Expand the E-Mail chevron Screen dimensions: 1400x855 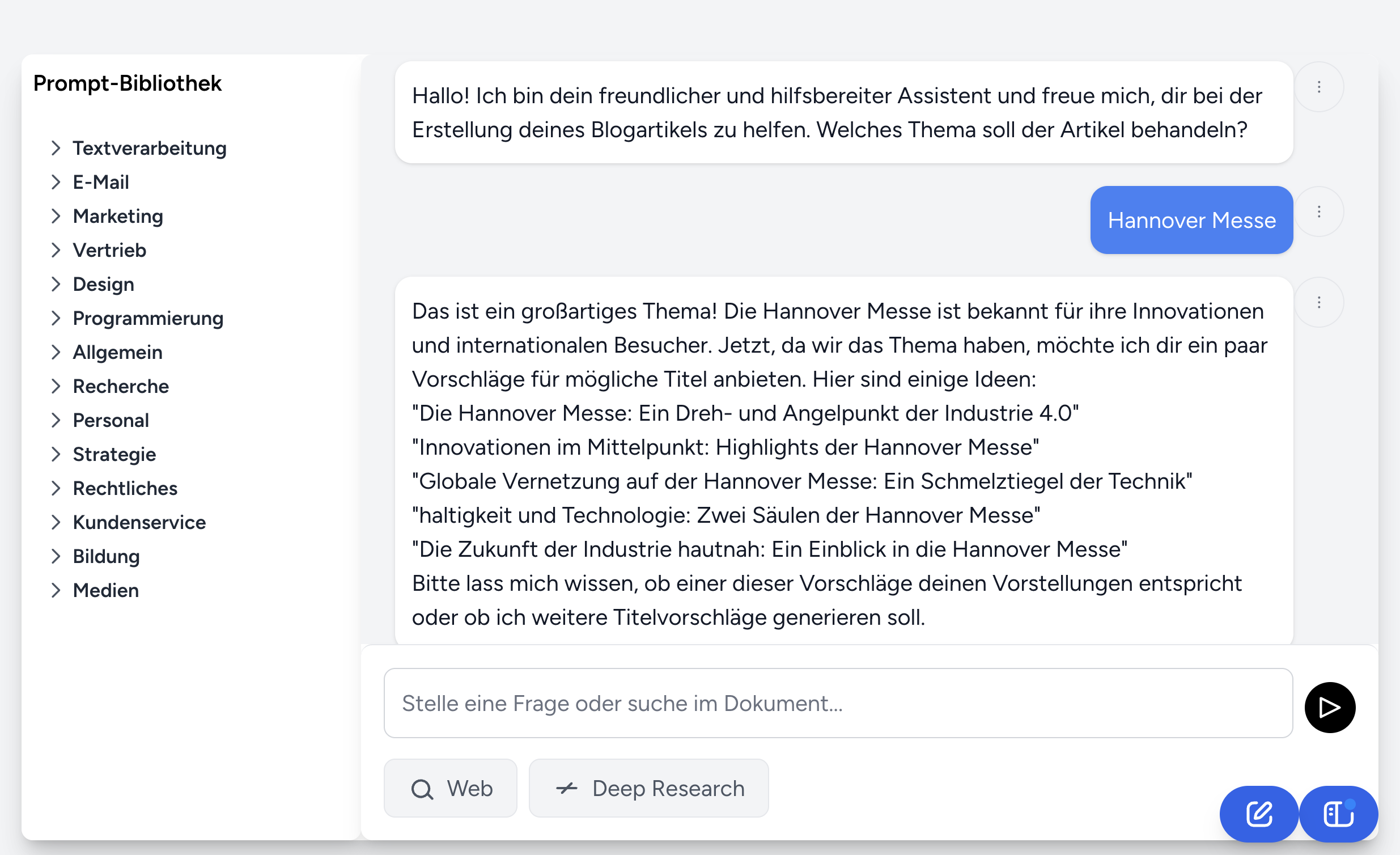click(x=56, y=182)
